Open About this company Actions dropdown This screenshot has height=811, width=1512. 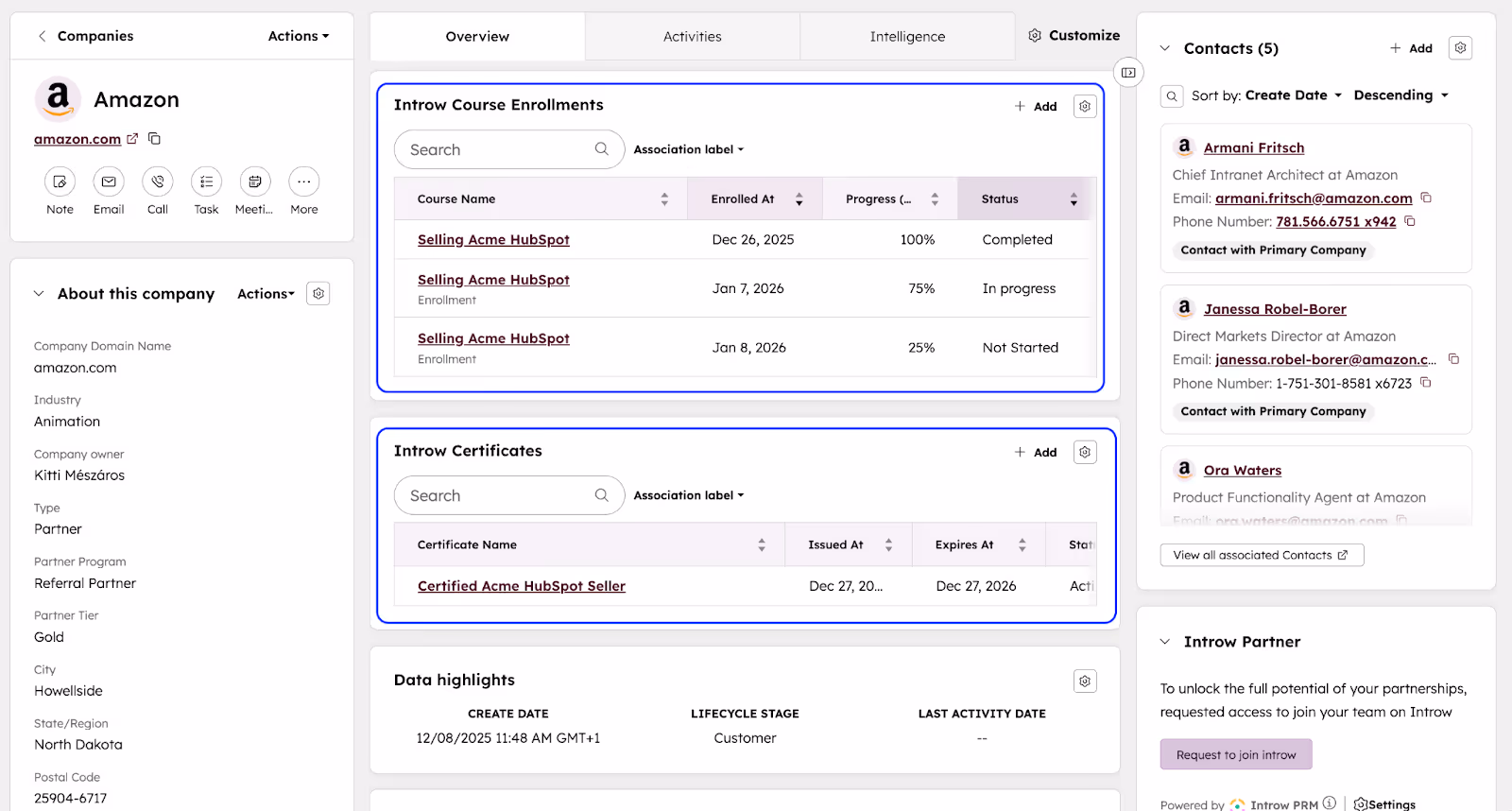pyautogui.click(x=266, y=294)
